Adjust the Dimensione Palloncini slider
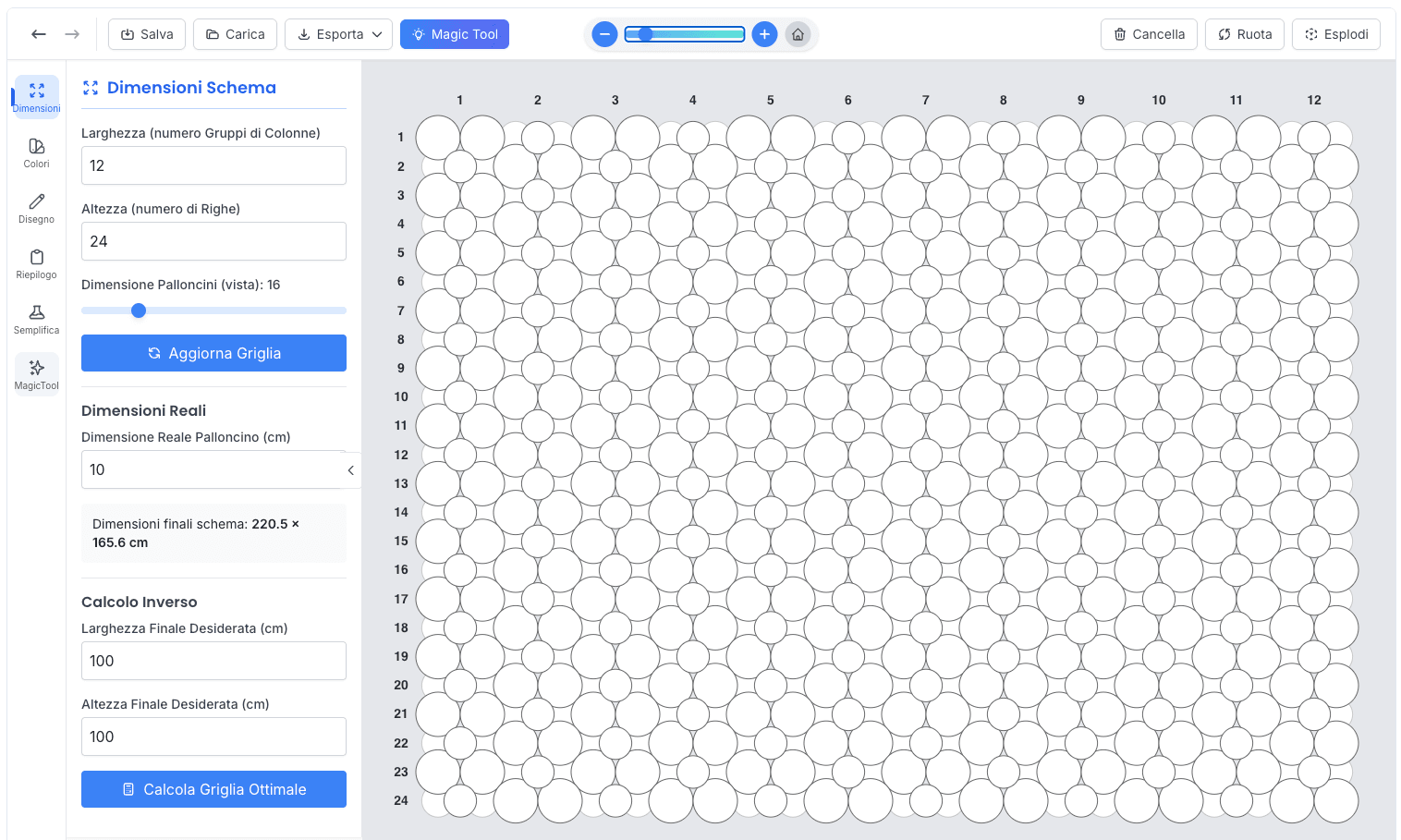Screen dimensions: 1401x840 pyautogui.click(x=139, y=310)
